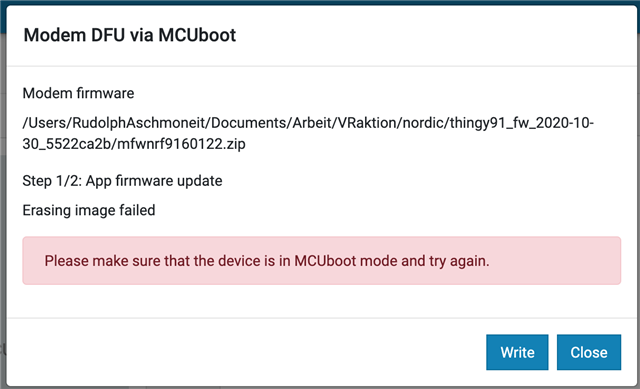Click the Step 1/2 App firmware update text
640x389 pixels.
[122, 181]
